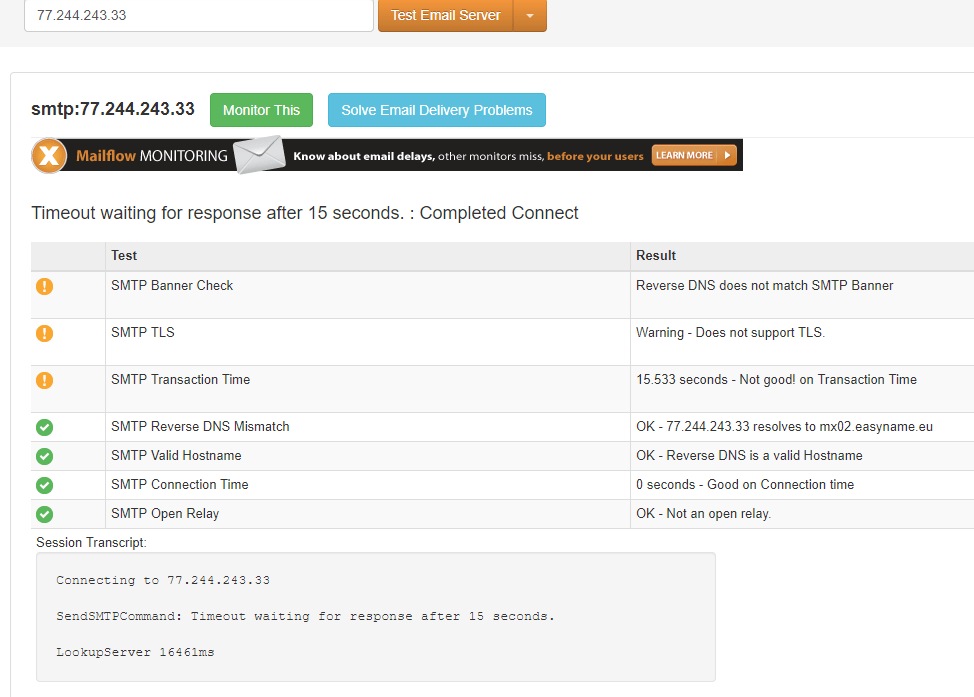Screen dimensions: 974x697
Task: Click the SMTP Open Relay test name
Action: click(x=165, y=513)
